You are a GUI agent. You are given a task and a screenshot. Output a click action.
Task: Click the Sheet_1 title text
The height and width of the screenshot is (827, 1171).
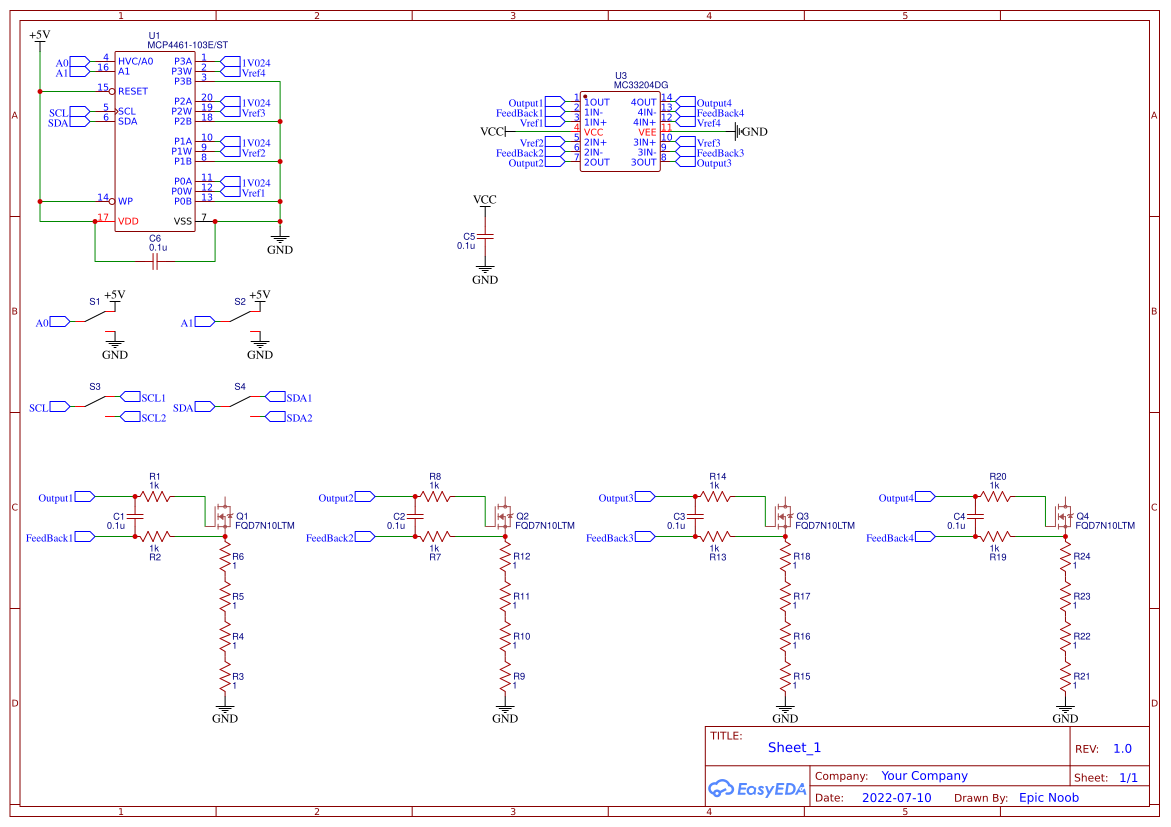pyautogui.click(x=793, y=747)
